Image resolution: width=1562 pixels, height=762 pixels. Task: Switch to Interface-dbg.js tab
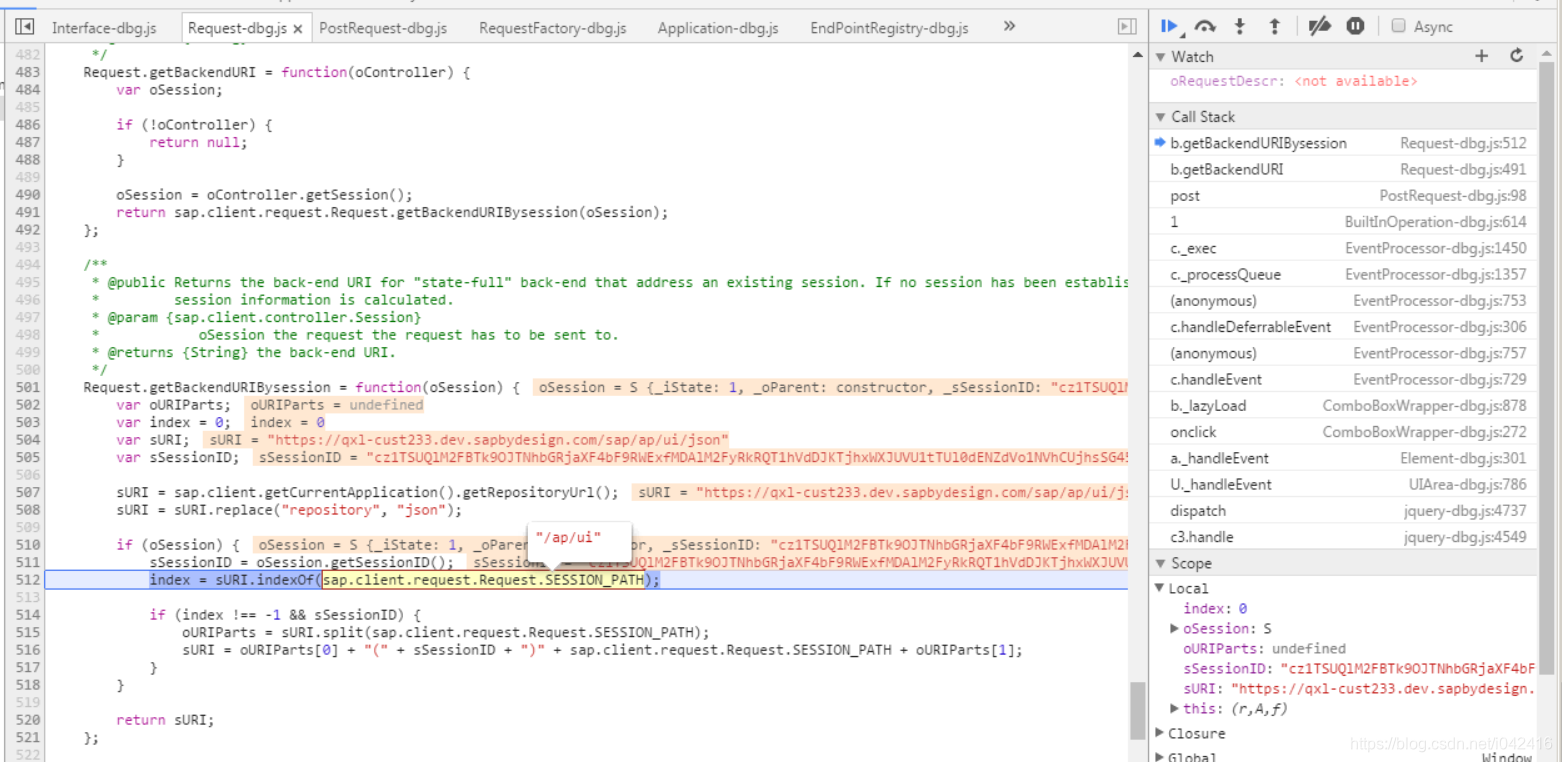tap(104, 28)
